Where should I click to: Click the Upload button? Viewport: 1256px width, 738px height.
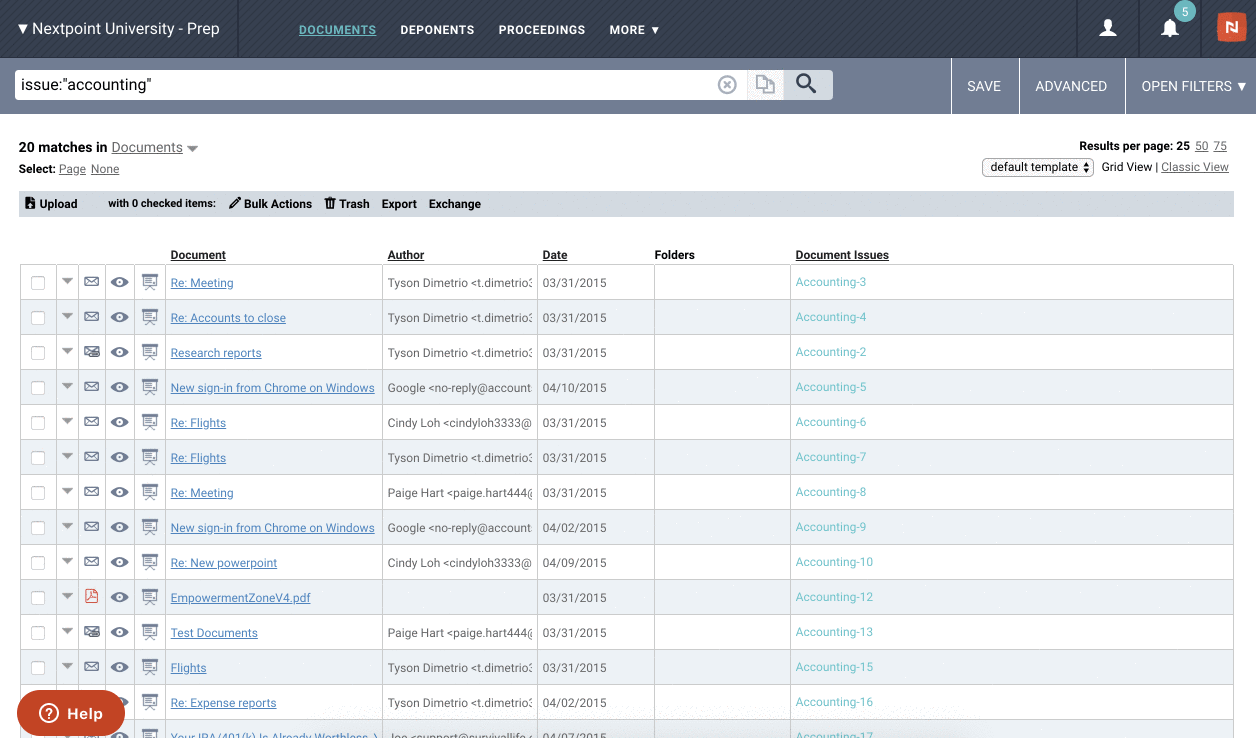51,203
